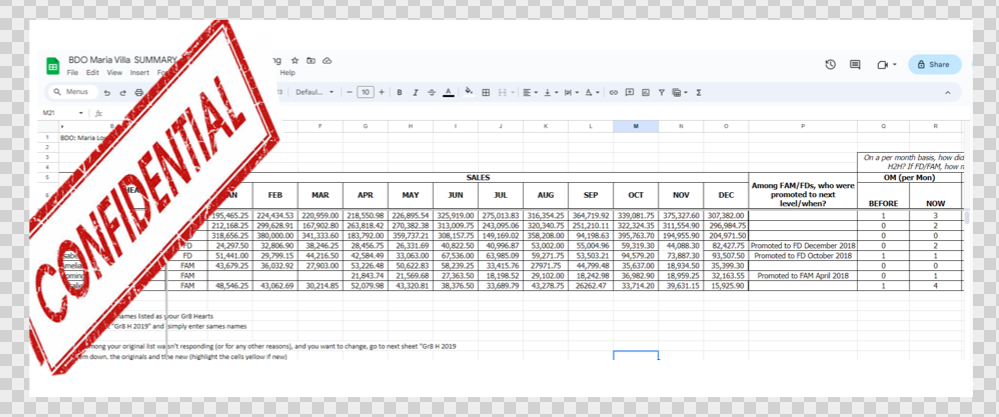Screen dimensions: 999x417
Task: Open vertical align dropdown
Action: tap(550, 92)
